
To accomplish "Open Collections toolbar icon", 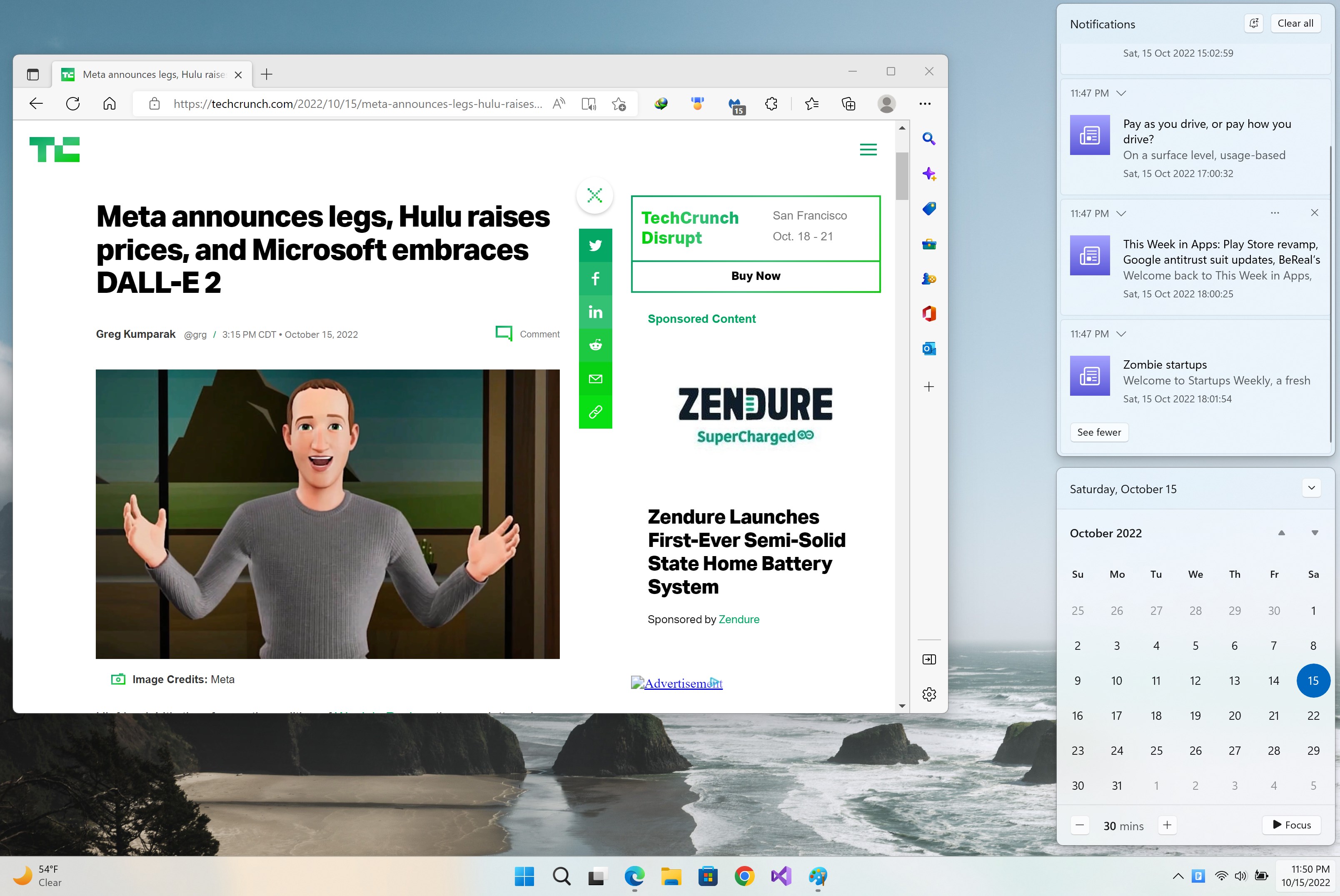I will pos(848,104).
